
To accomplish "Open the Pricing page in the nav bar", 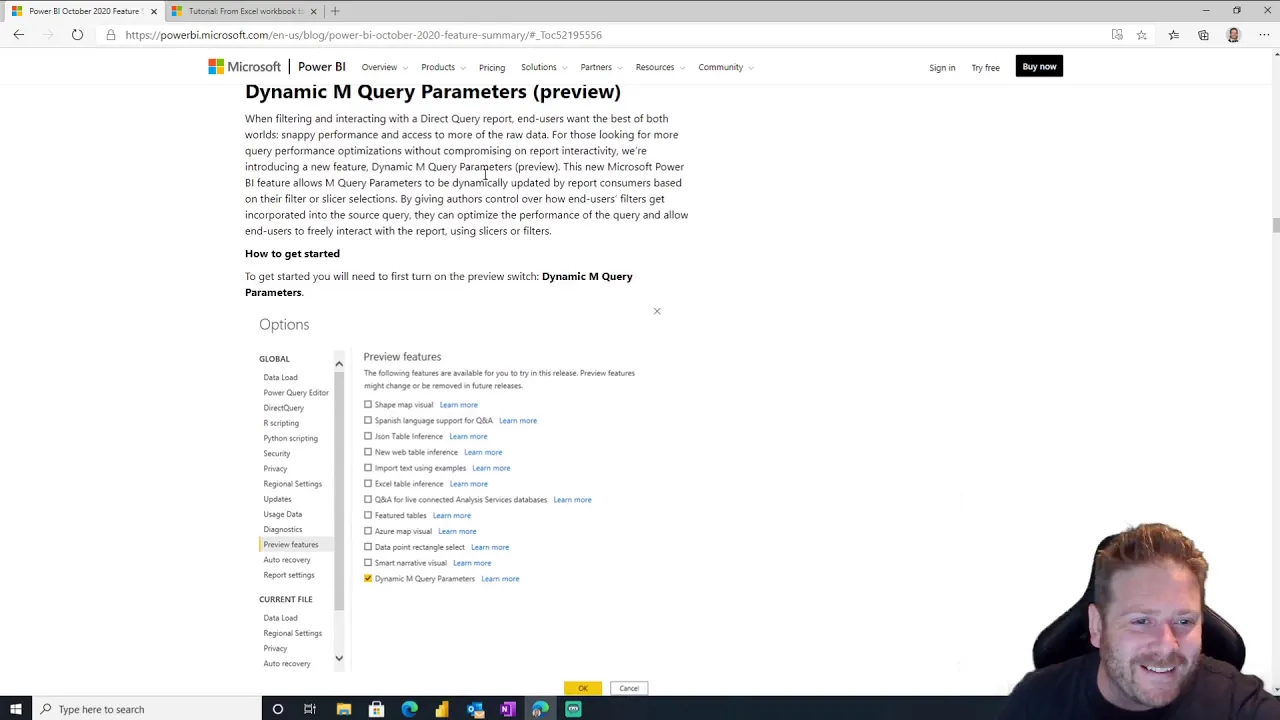I will [x=492, y=67].
